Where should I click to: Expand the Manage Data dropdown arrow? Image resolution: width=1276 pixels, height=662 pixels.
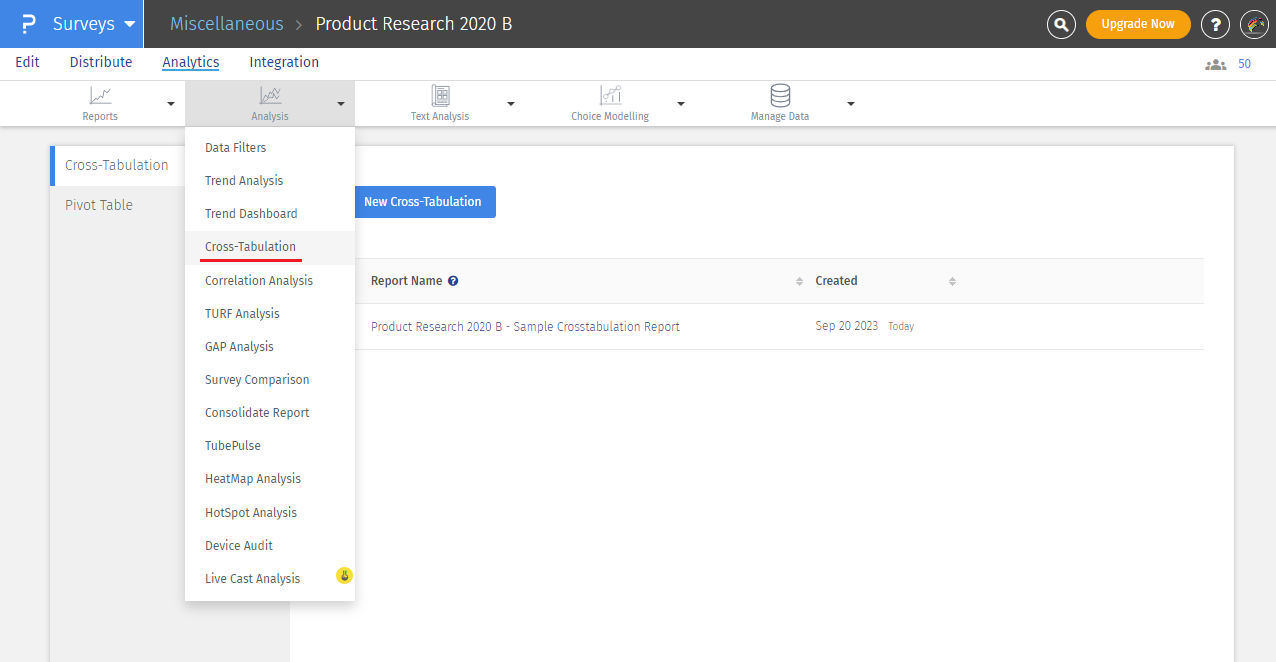[x=851, y=104]
